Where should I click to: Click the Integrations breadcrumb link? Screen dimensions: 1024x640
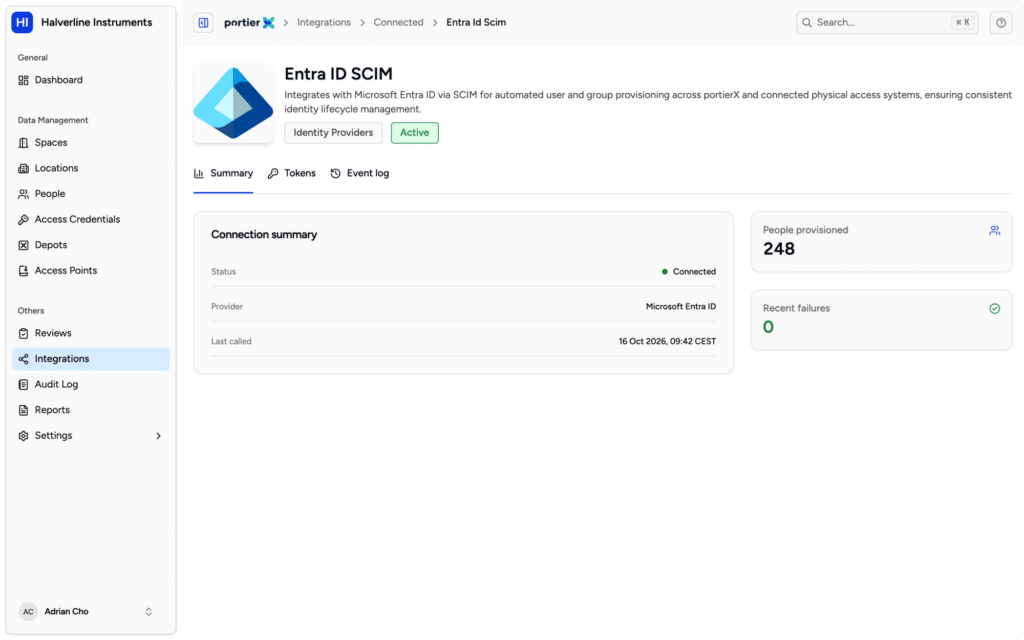click(x=324, y=22)
